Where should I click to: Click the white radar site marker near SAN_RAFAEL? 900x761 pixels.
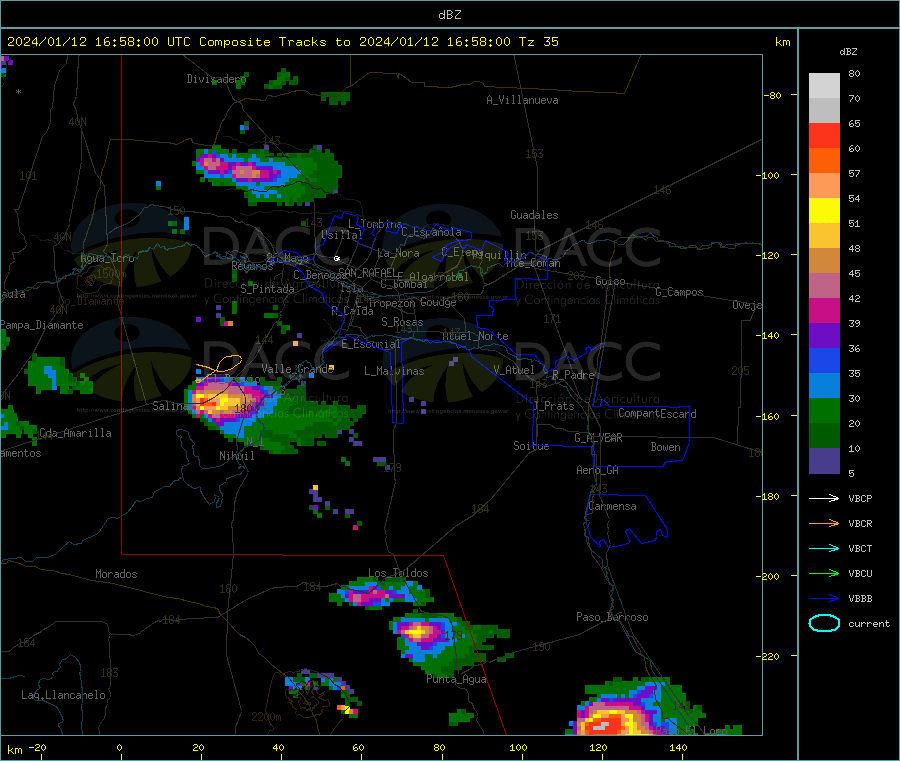[337, 259]
